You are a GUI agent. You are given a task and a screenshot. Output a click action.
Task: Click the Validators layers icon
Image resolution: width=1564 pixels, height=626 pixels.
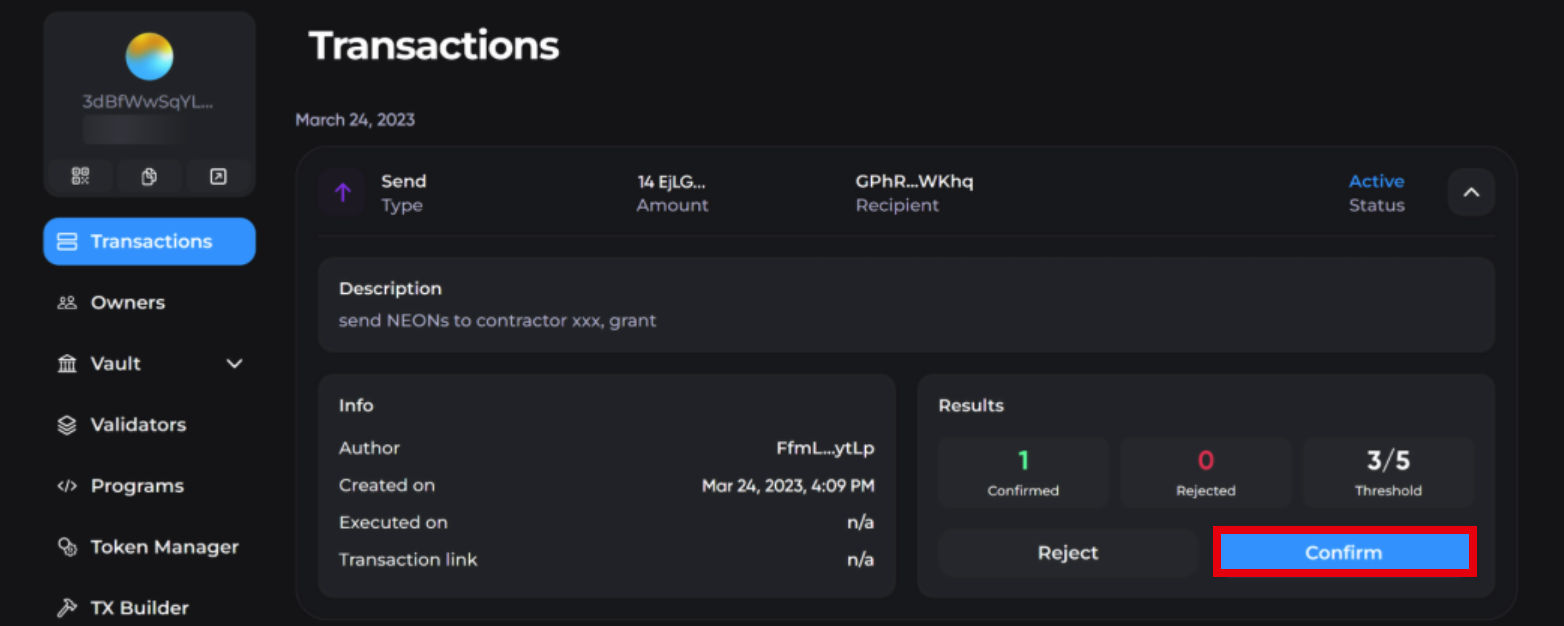(x=67, y=425)
